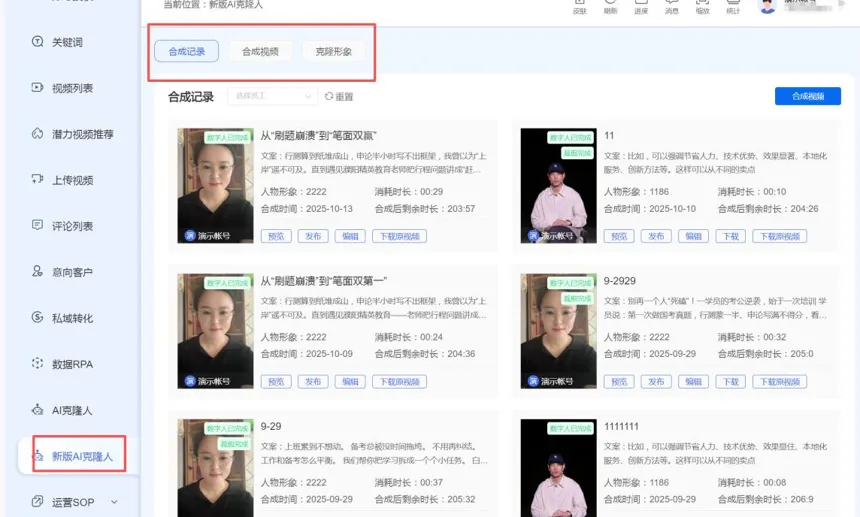860x517 pixels.
Task: Click 合成后剩余时长：204:26 text
Action: 768,209
